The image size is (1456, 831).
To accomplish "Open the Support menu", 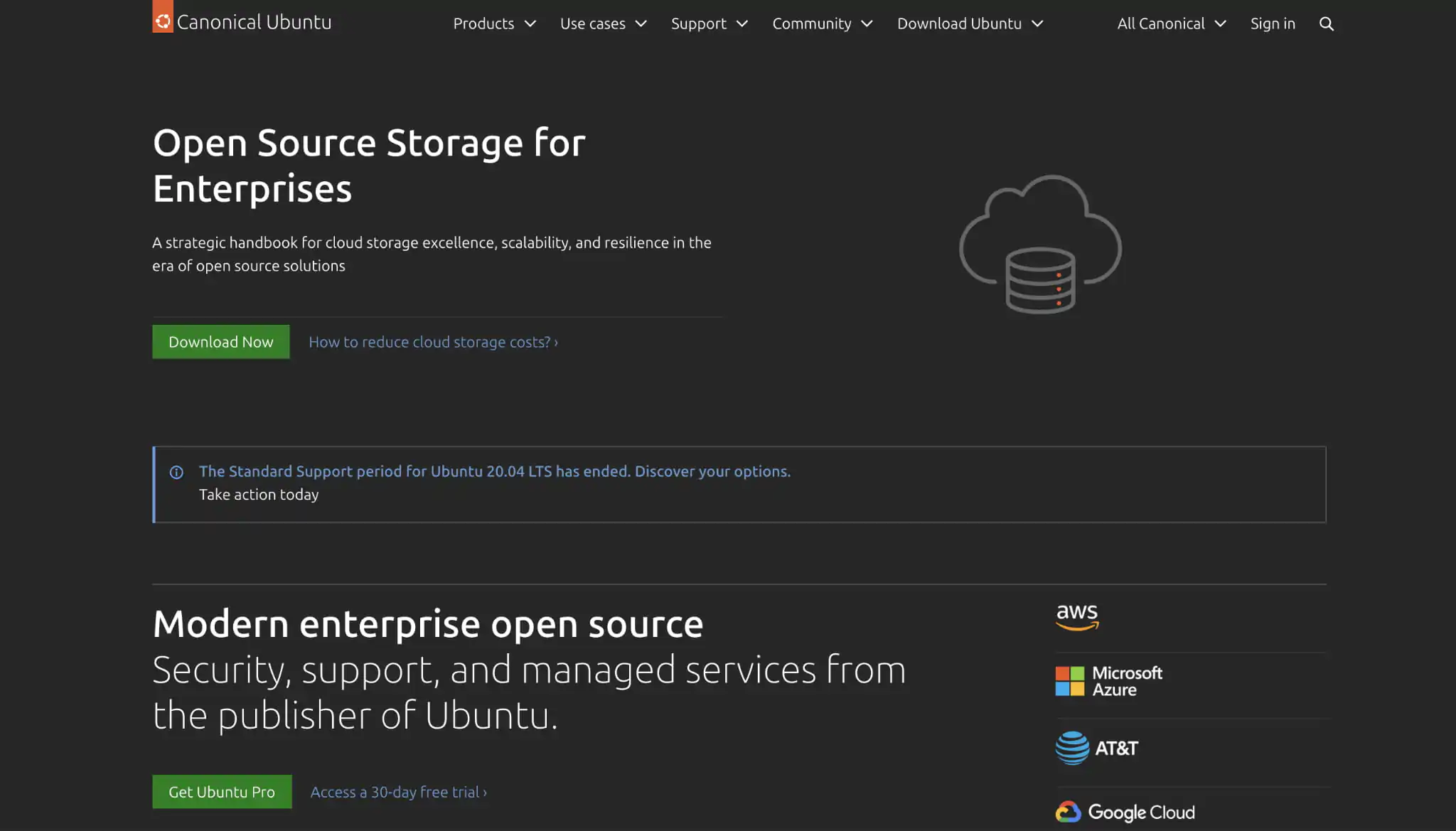I will [x=710, y=23].
